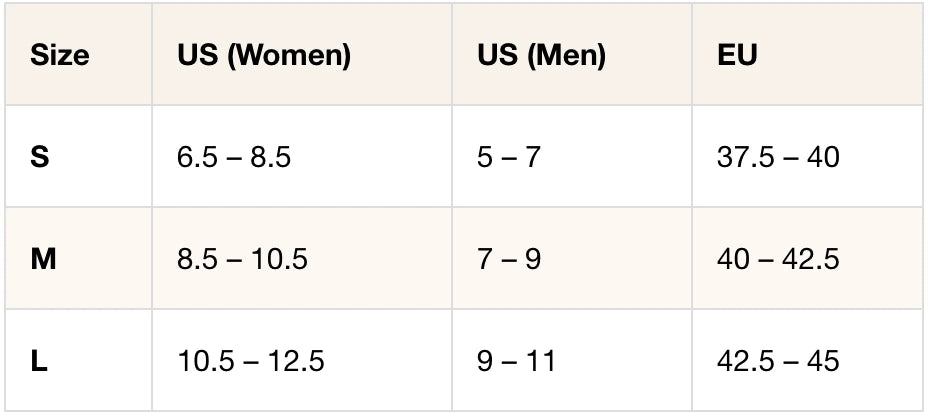The width and height of the screenshot is (930, 418).
Task: Click the women's 8.5 – 10.5 cell
Action: [242, 259]
